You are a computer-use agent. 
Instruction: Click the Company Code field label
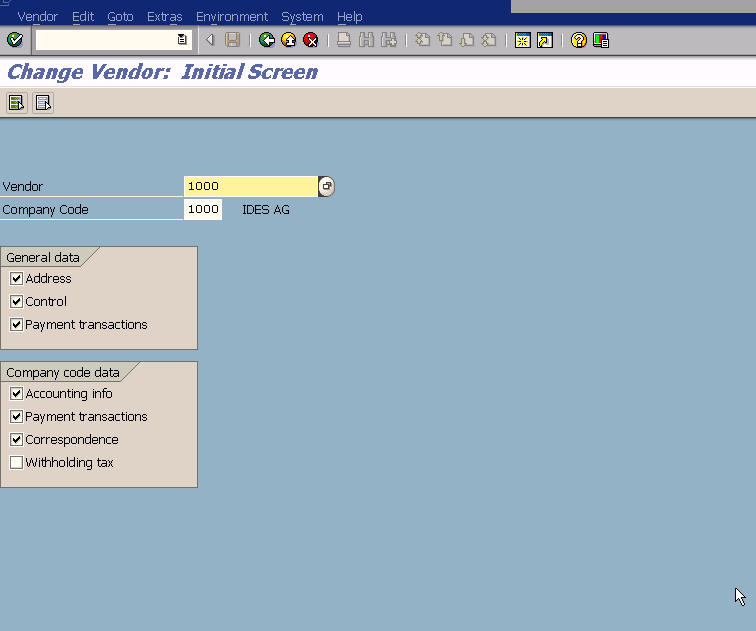45,210
